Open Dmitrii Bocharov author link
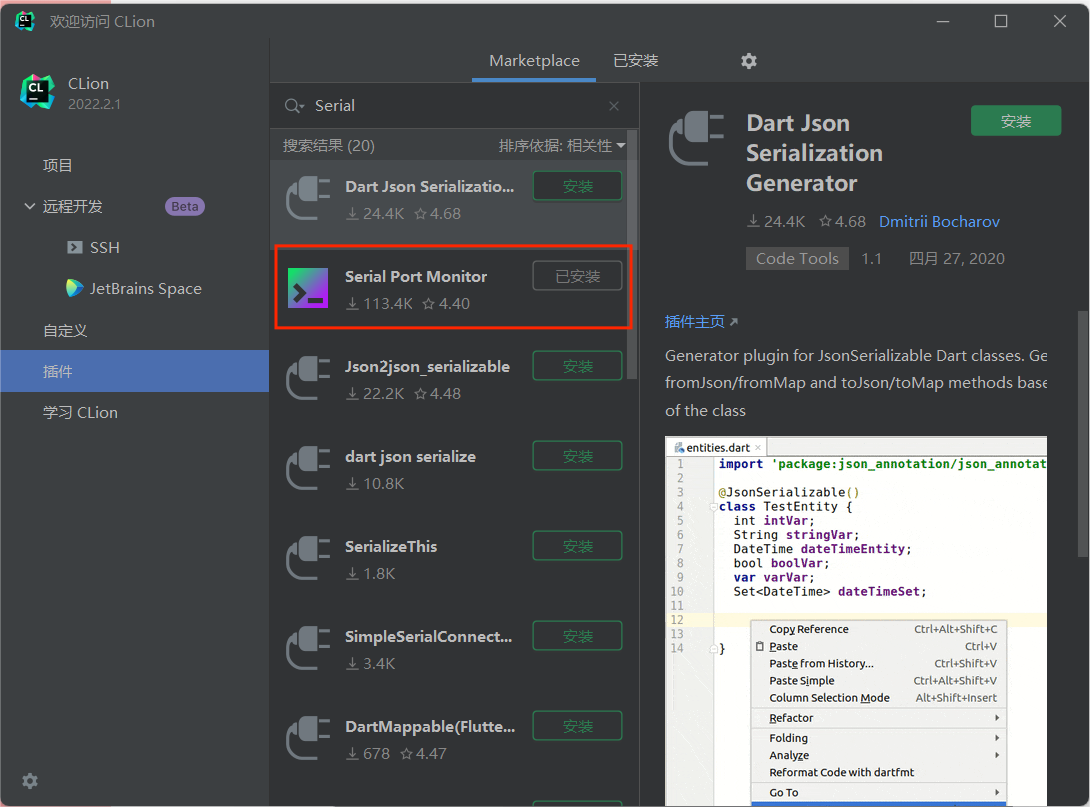This screenshot has width=1090, height=807. (x=939, y=222)
